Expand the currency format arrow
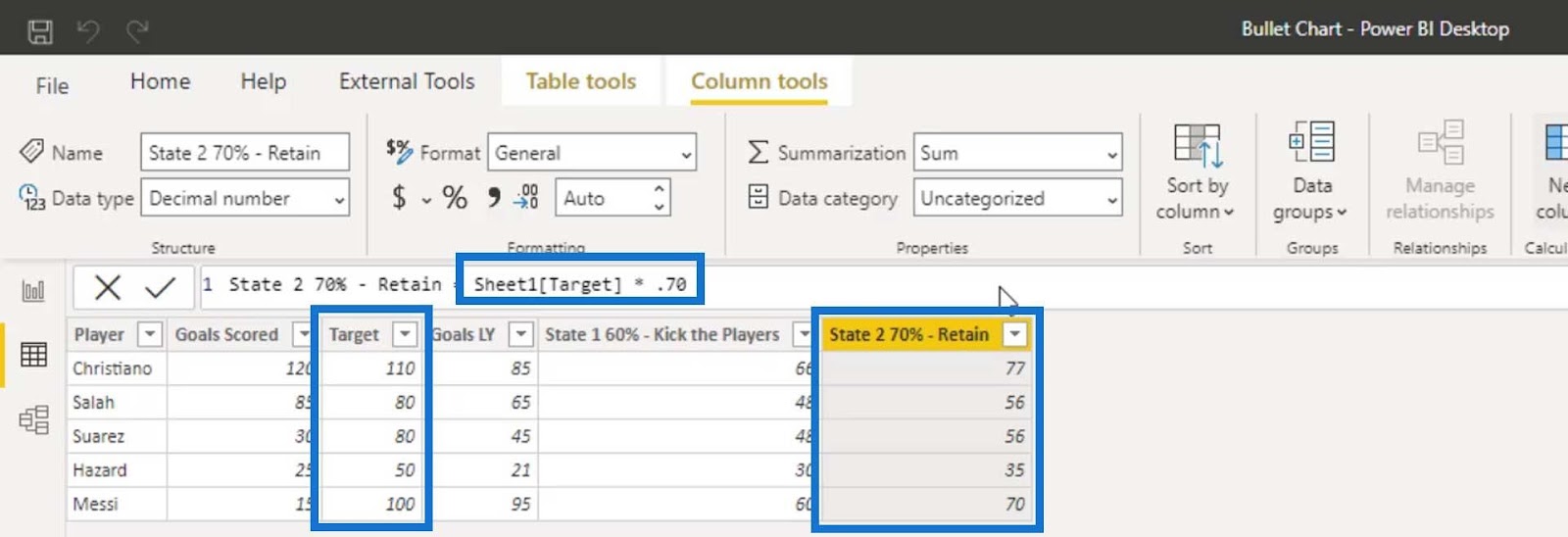1568x537 pixels. click(x=426, y=200)
